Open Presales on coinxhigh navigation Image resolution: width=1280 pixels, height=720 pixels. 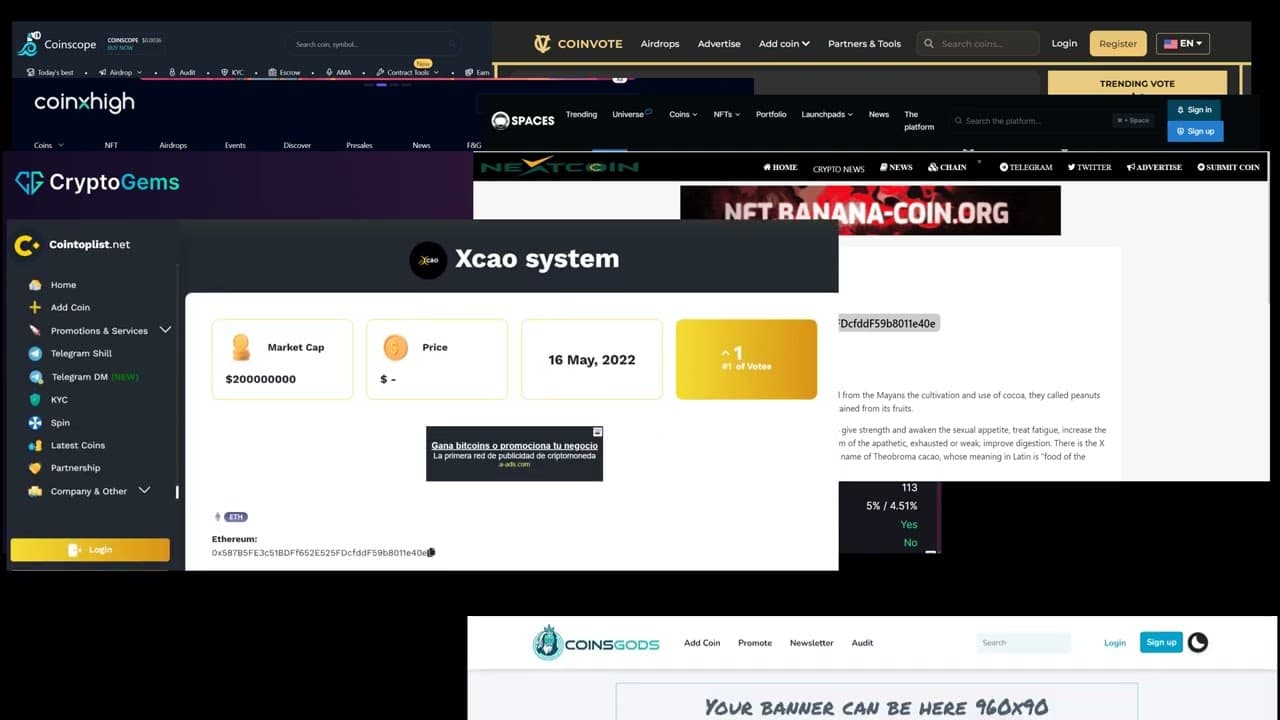pos(359,146)
